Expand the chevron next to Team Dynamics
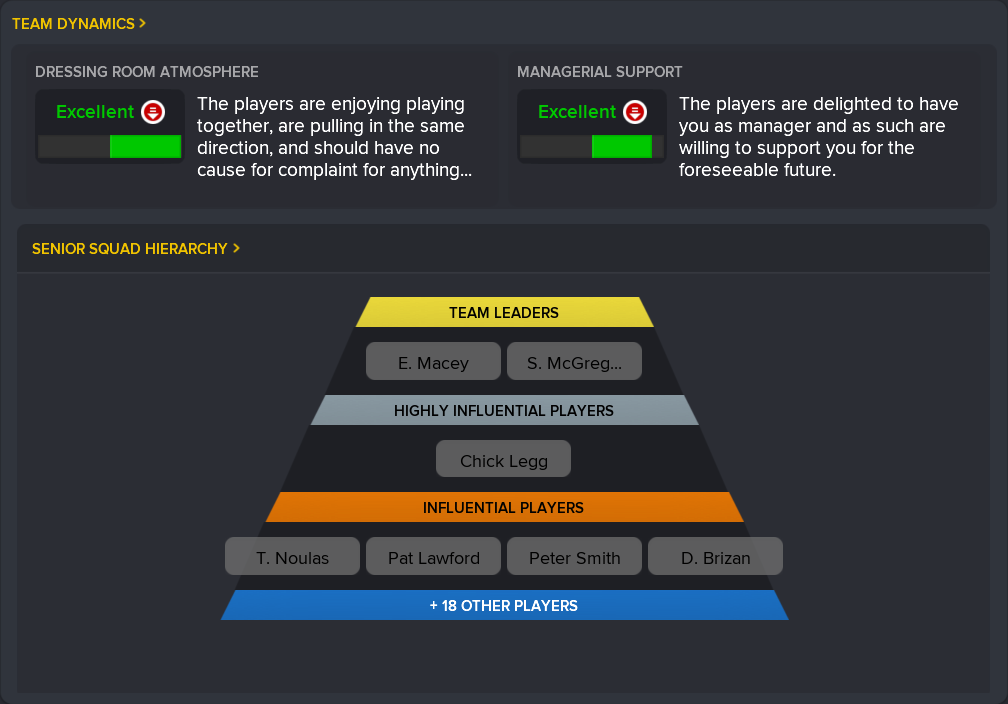This screenshot has width=1008, height=704. (142, 23)
